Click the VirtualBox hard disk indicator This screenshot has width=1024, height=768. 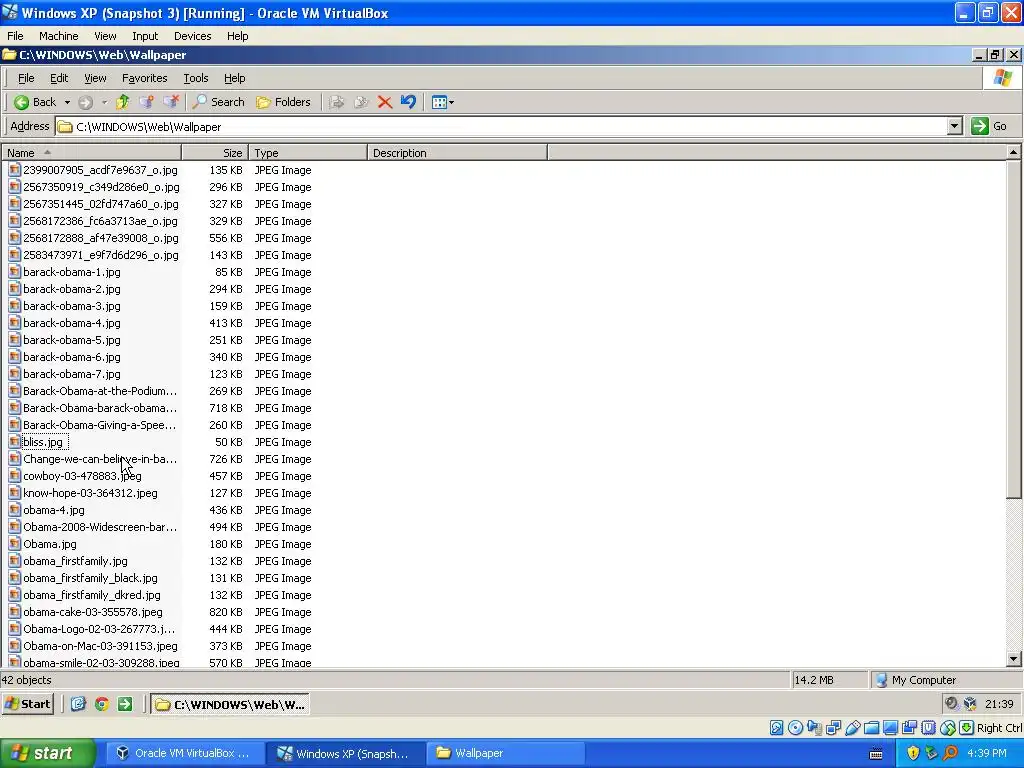(x=776, y=728)
